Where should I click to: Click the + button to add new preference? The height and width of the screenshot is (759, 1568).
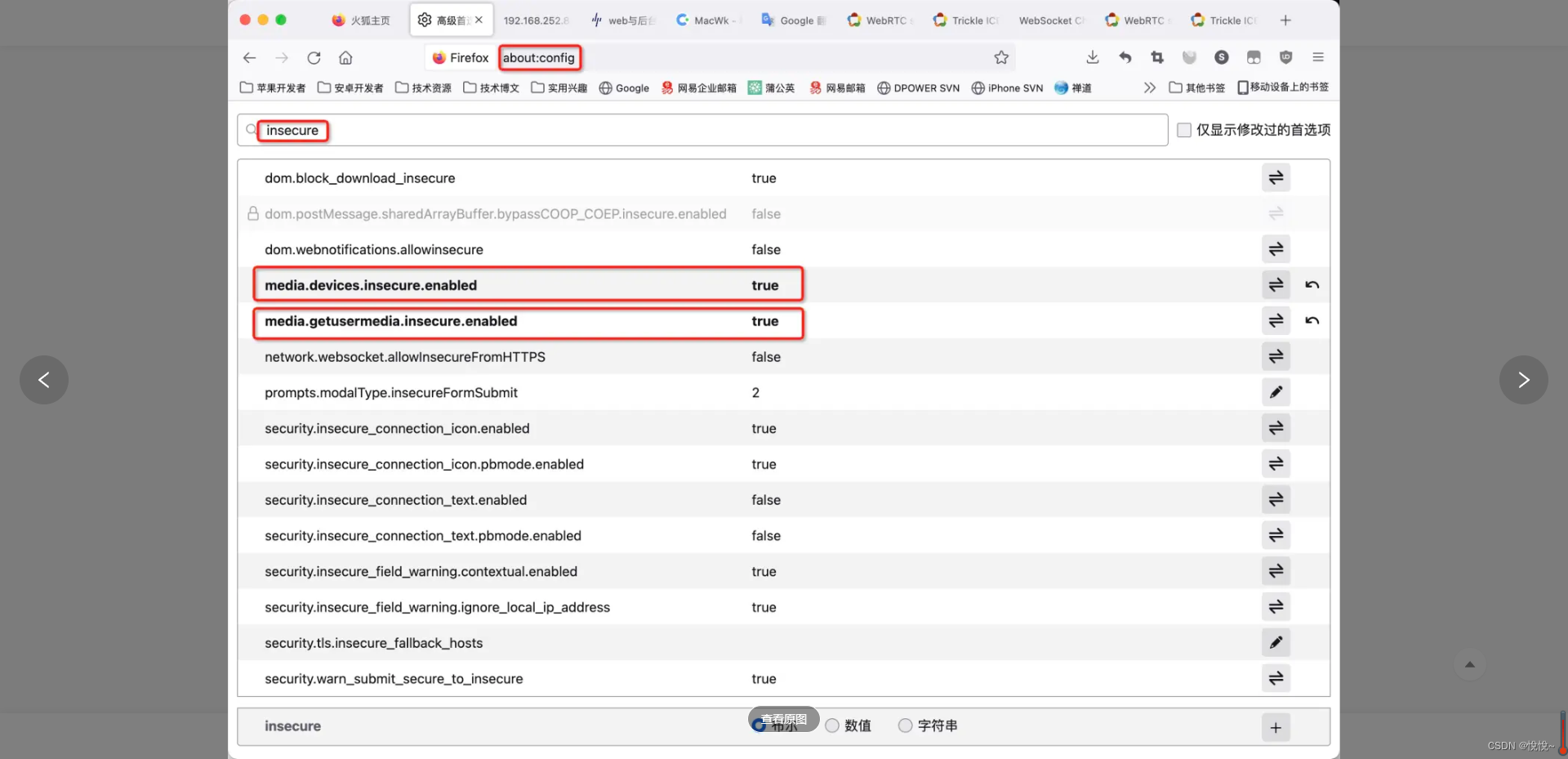click(x=1276, y=727)
